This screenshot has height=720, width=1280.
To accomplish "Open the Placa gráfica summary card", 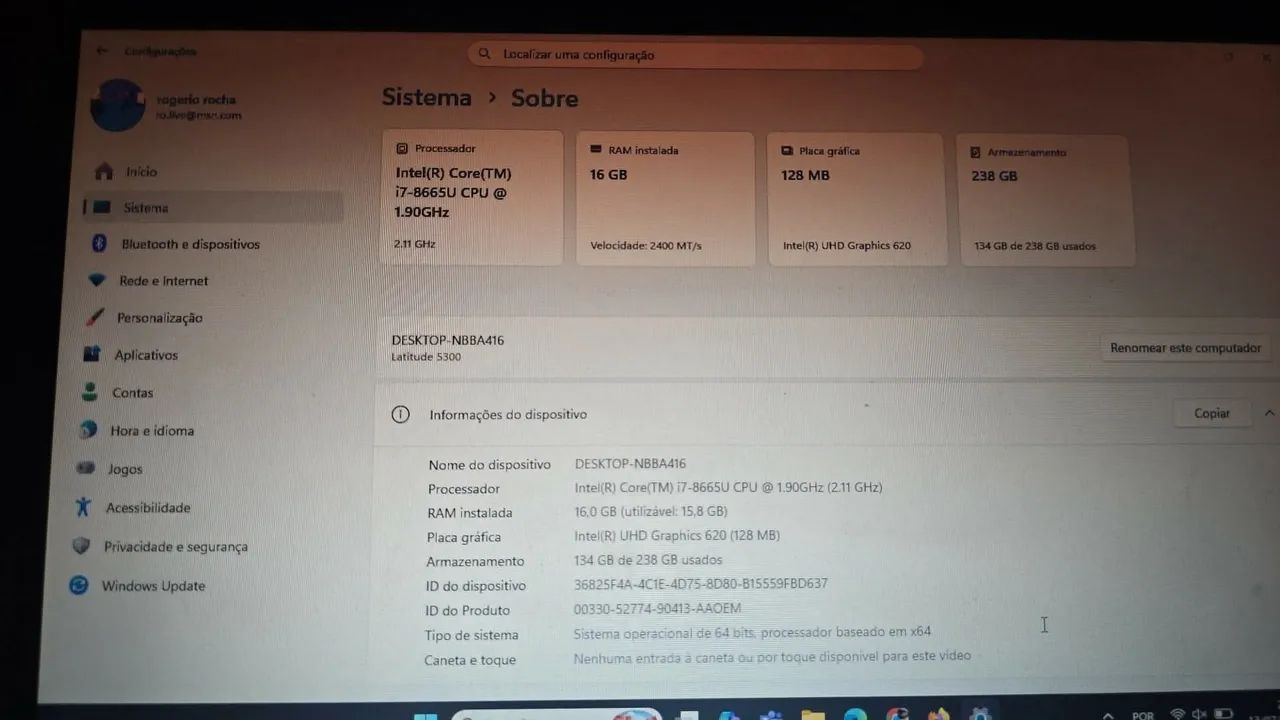I will pyautogui.click(x=856, y=200).
